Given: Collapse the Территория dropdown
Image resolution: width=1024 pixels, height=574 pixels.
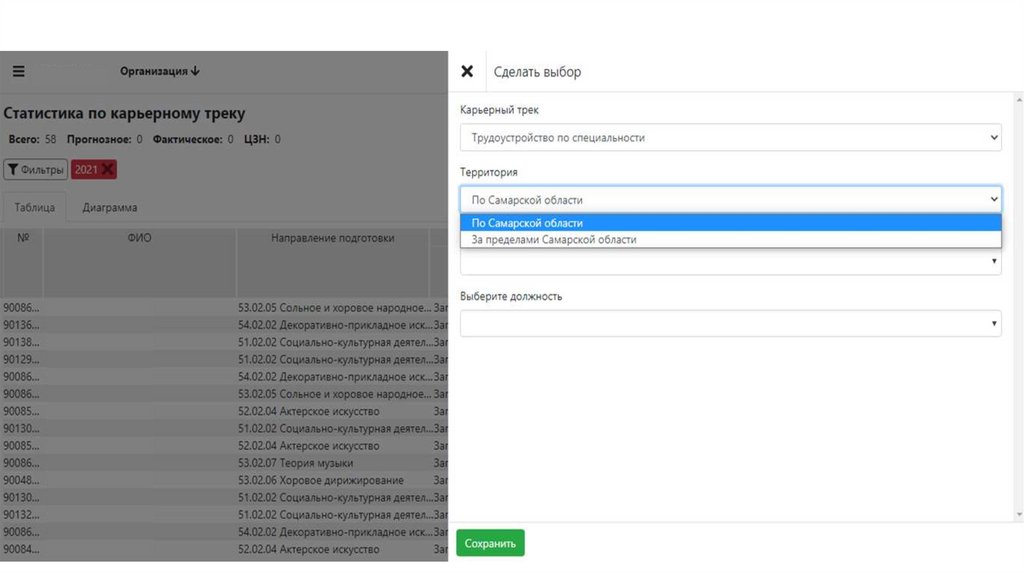Looking at the screenshot, I should [730, 199].
